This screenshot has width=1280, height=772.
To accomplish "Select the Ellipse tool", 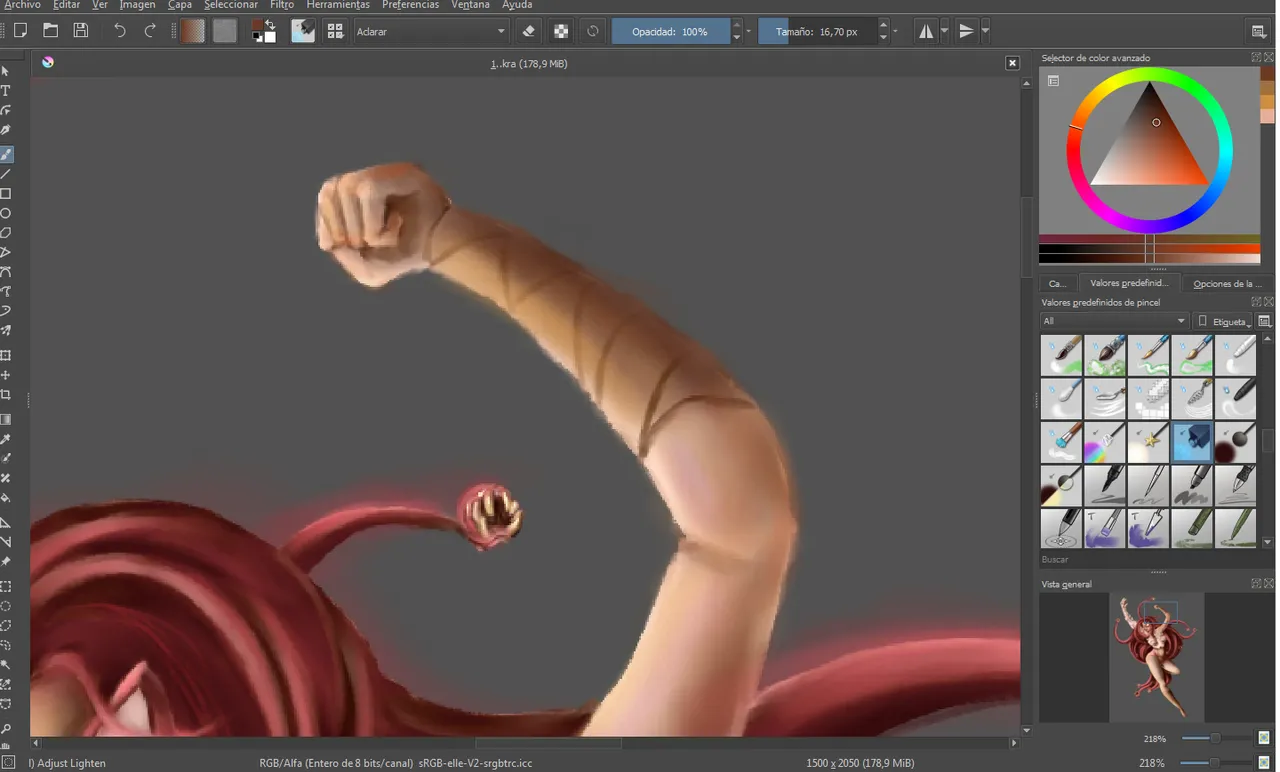I will tap(6, 213).
